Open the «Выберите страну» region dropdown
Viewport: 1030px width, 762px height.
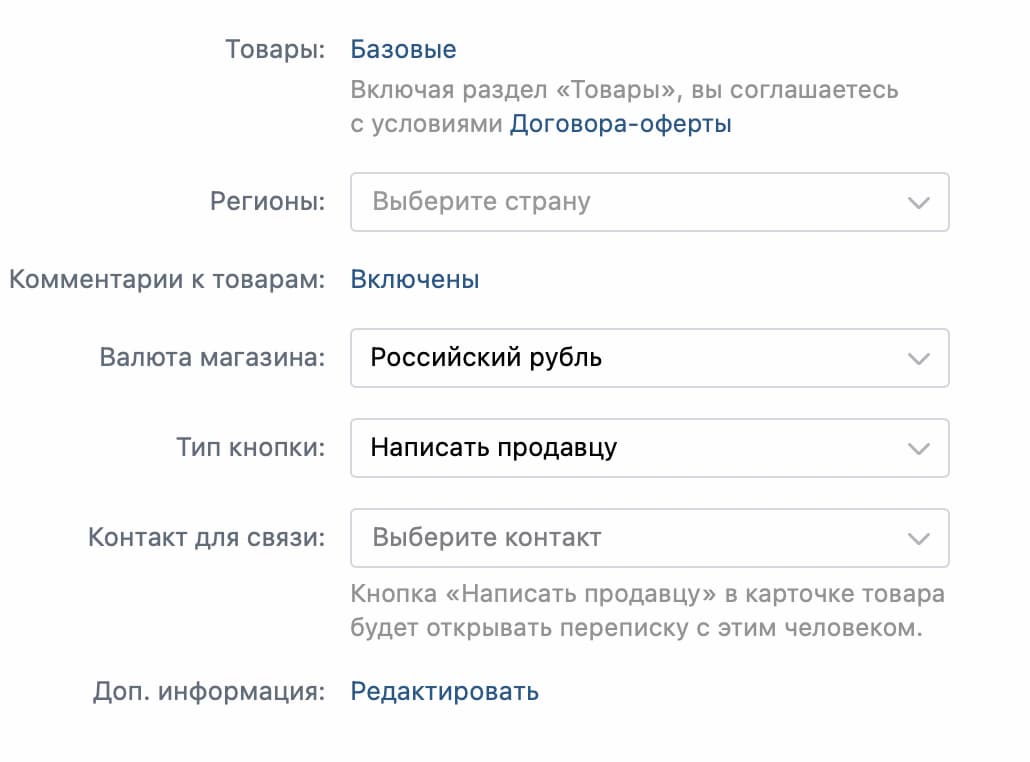(x=650, y=202)
